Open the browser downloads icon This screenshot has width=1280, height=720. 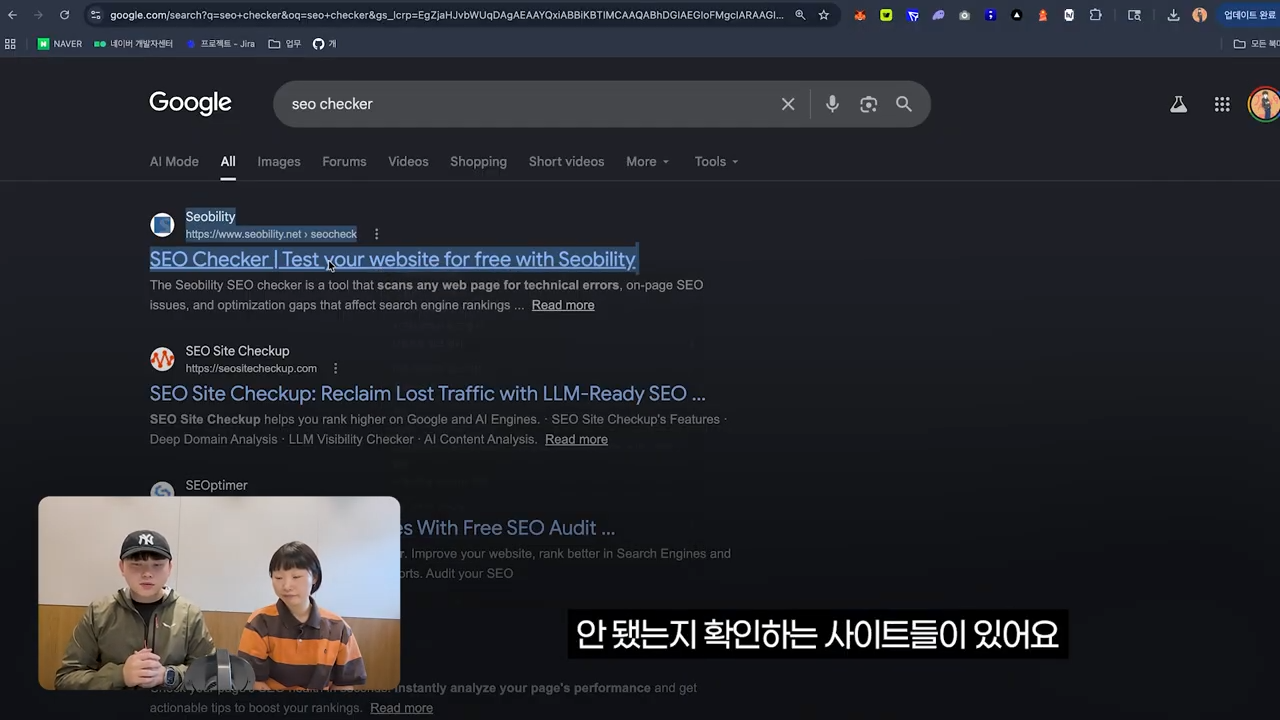click(x=1174, y=15)
